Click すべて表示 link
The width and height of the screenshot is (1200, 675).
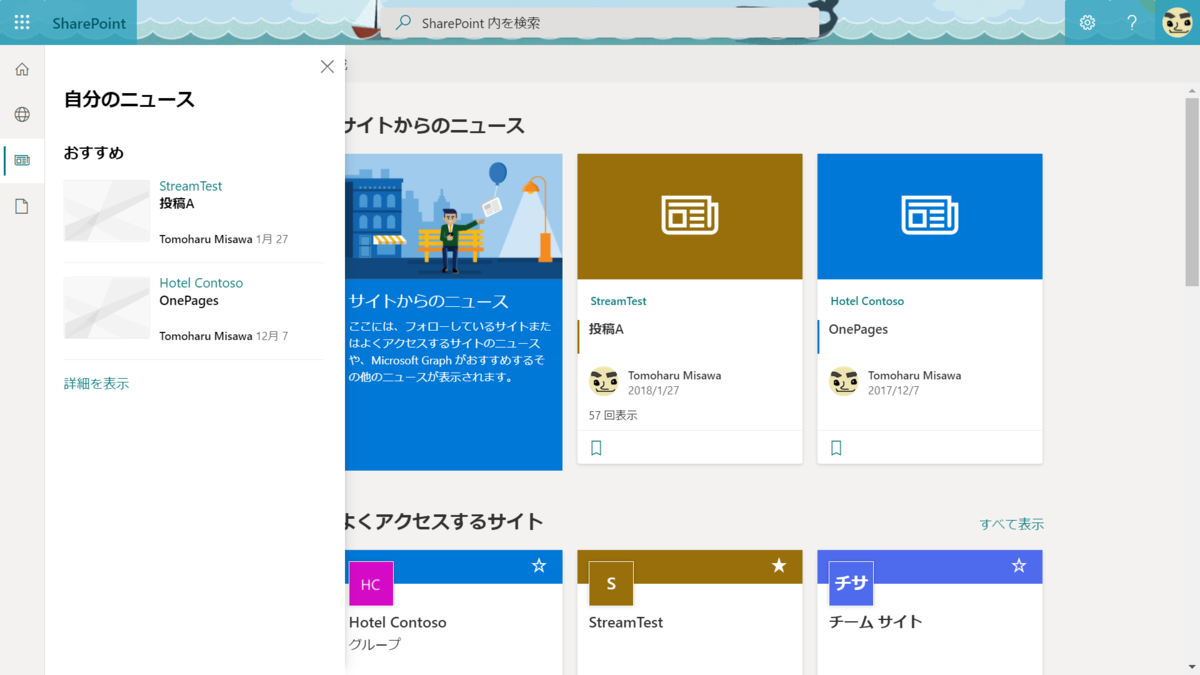tap(1012, 524)
